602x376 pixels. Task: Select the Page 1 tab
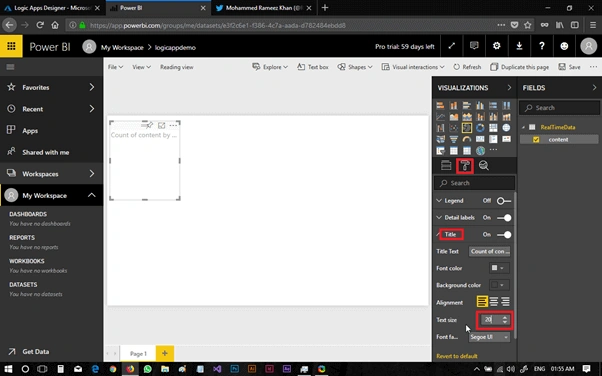point(138,353)
